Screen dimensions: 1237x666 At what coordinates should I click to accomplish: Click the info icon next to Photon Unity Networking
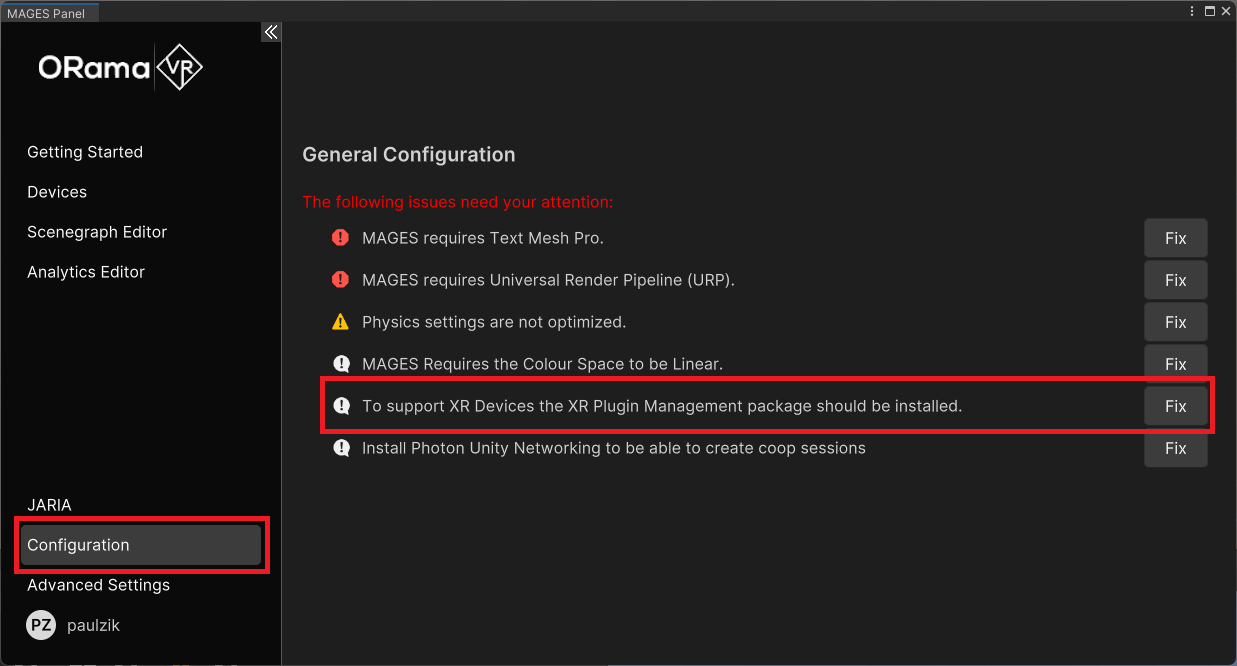click(340, 448)
